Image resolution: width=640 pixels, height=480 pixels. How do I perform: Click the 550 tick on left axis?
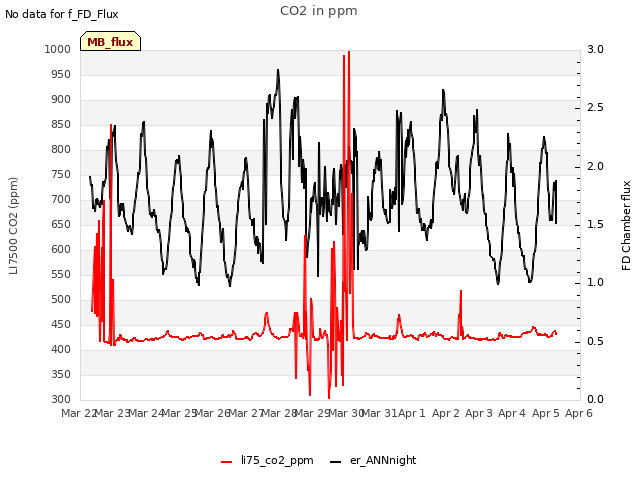point(61,275)
